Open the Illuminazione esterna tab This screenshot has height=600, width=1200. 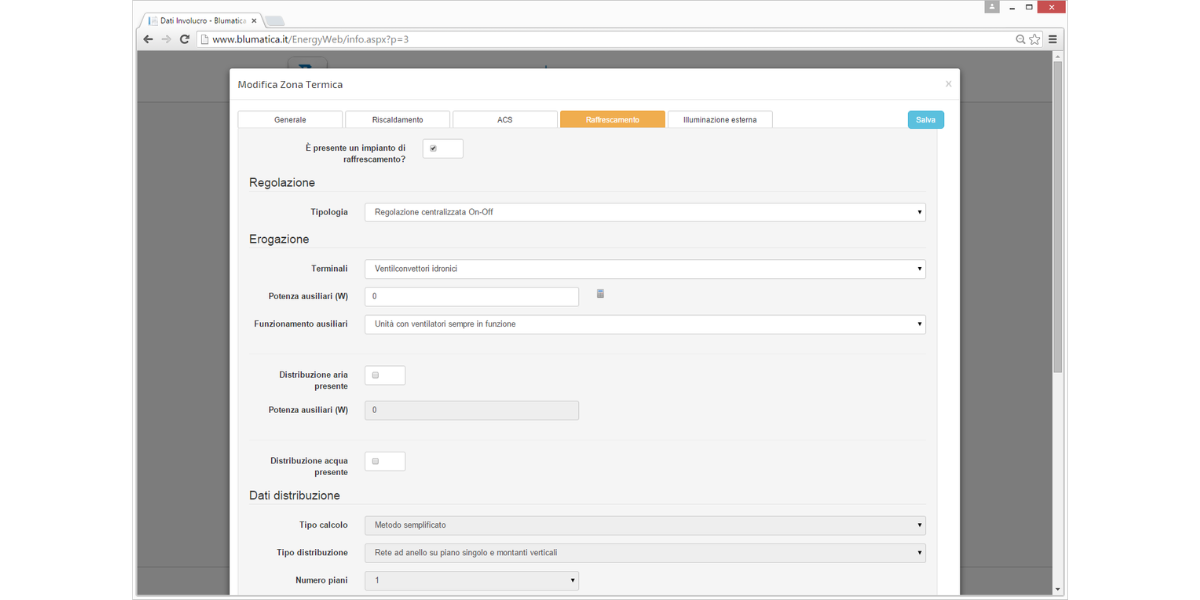coord(719,120)
